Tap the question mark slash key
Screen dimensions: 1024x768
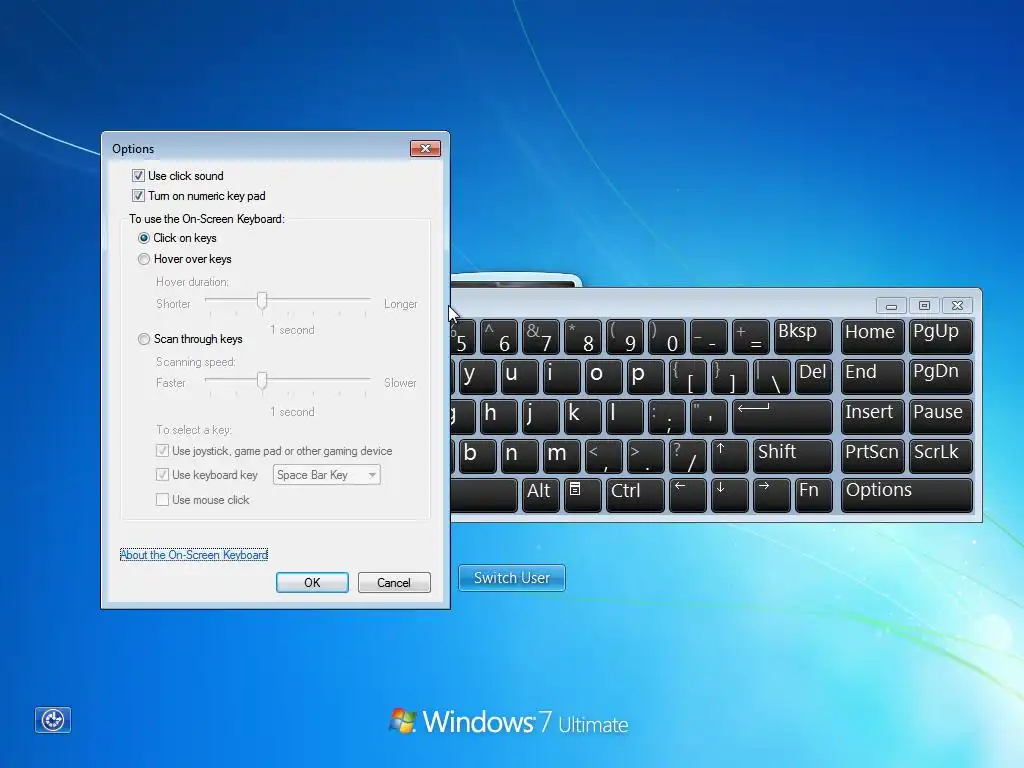click(687, 456)
